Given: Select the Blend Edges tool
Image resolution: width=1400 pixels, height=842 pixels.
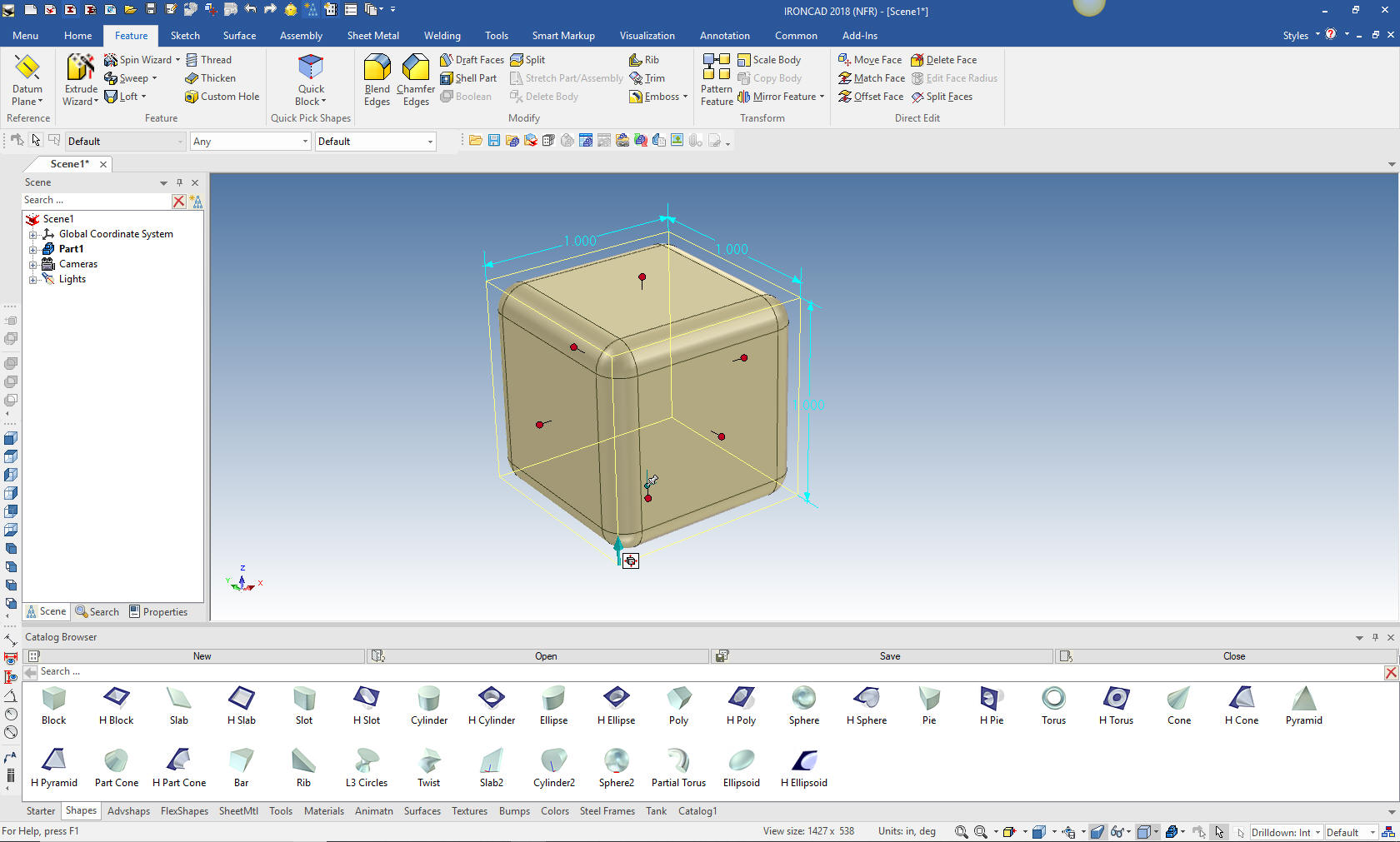Looking at the screenshot, I should pyautogui.click(x=377, y=80).
